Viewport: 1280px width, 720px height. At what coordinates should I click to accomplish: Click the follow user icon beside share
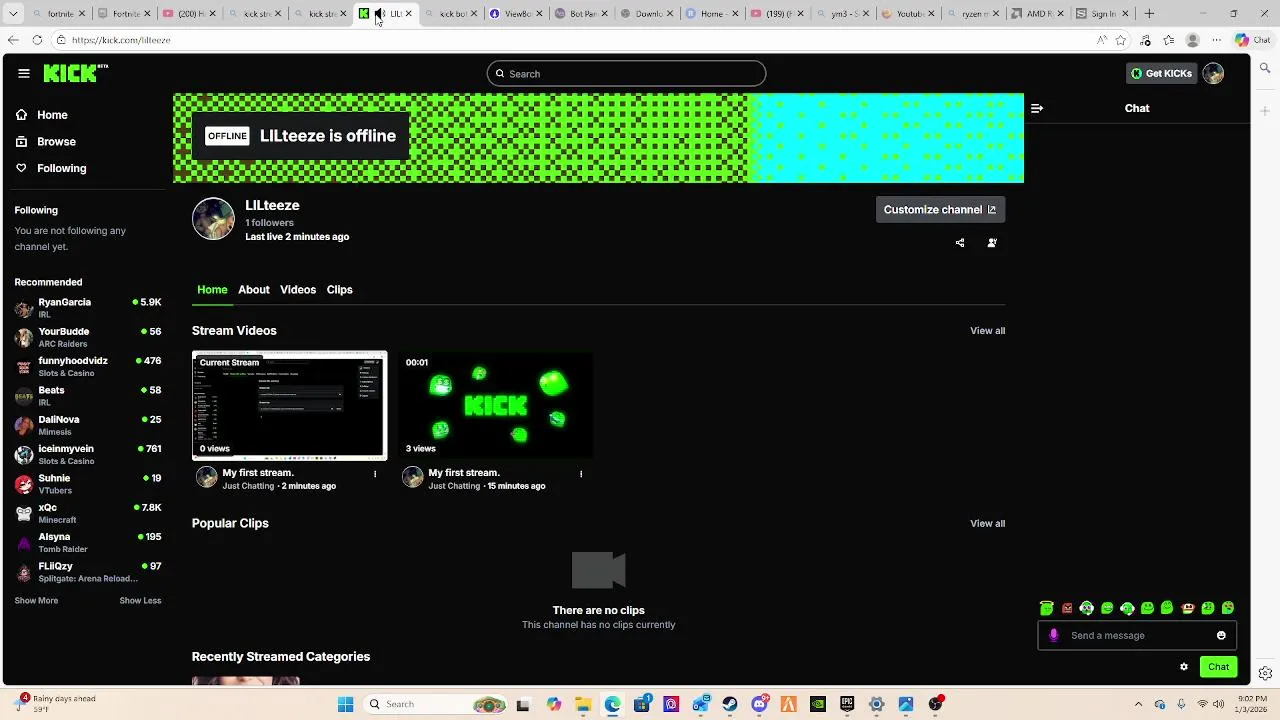click(x=992, y=243)
